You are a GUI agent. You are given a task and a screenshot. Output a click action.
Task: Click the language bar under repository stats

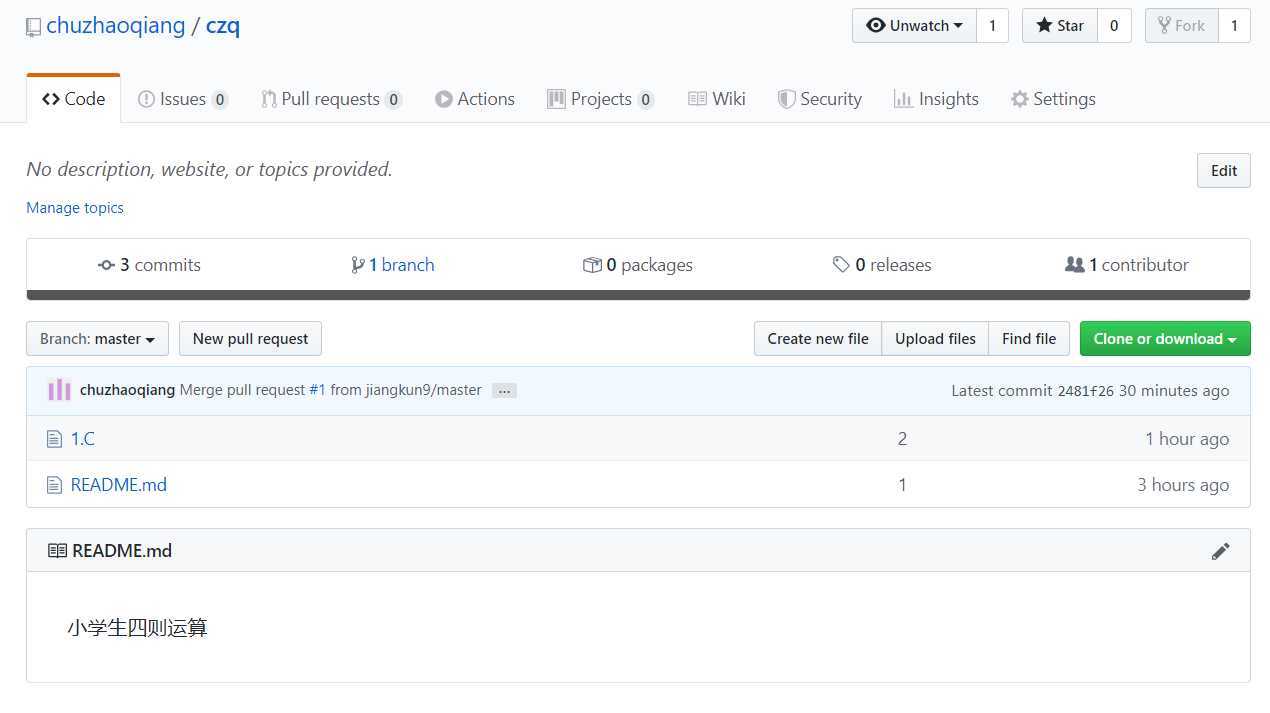coord(638,295)
